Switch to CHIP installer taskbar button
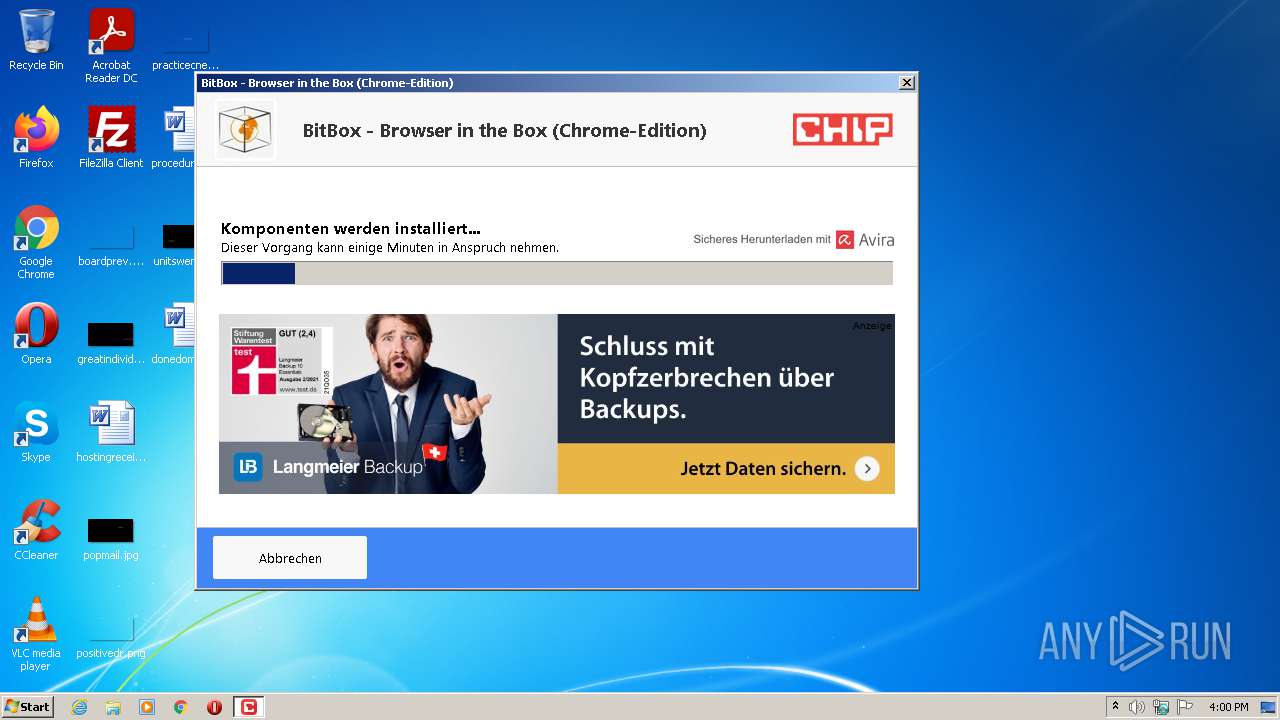The image size is (1280, 720). (249, 707)
